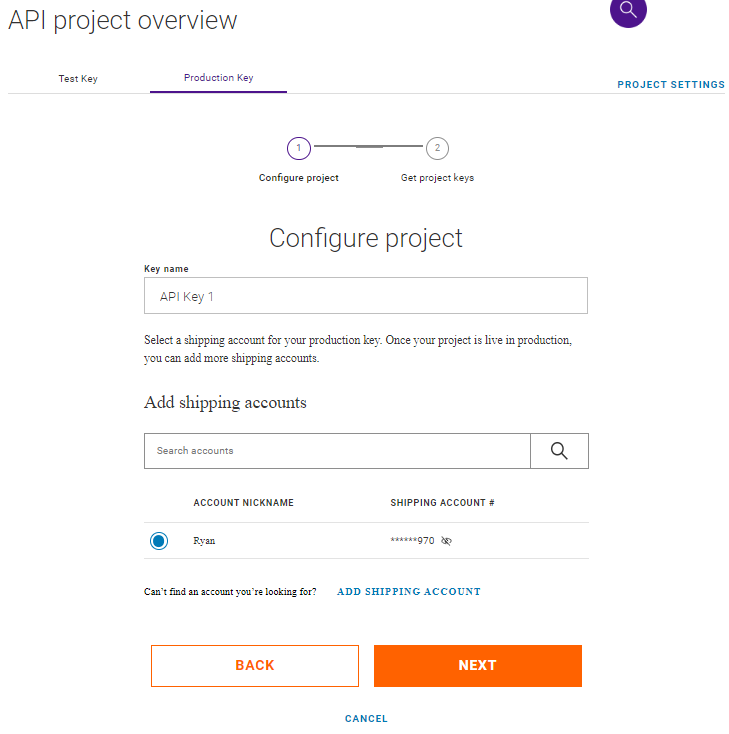The height and width of the screenshot is (734, 729).
Task: Click the Shipping Account # column header
Action: [x=442, y=503]
